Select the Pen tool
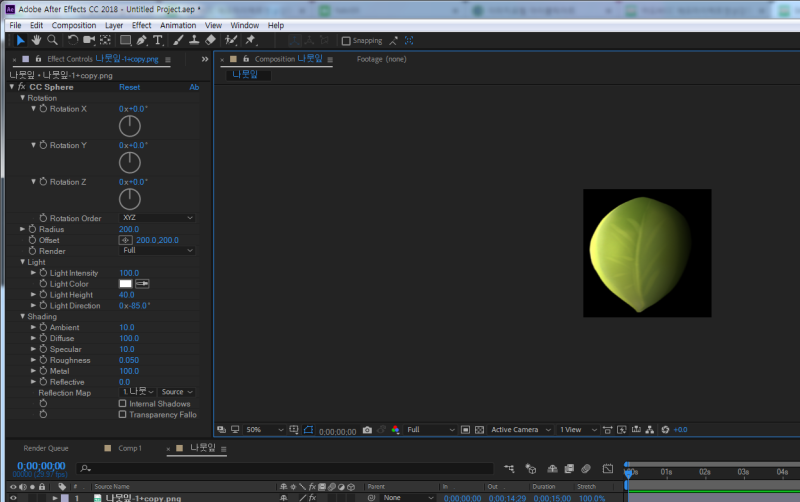This screenshot has height=502, width=800. 141,40
